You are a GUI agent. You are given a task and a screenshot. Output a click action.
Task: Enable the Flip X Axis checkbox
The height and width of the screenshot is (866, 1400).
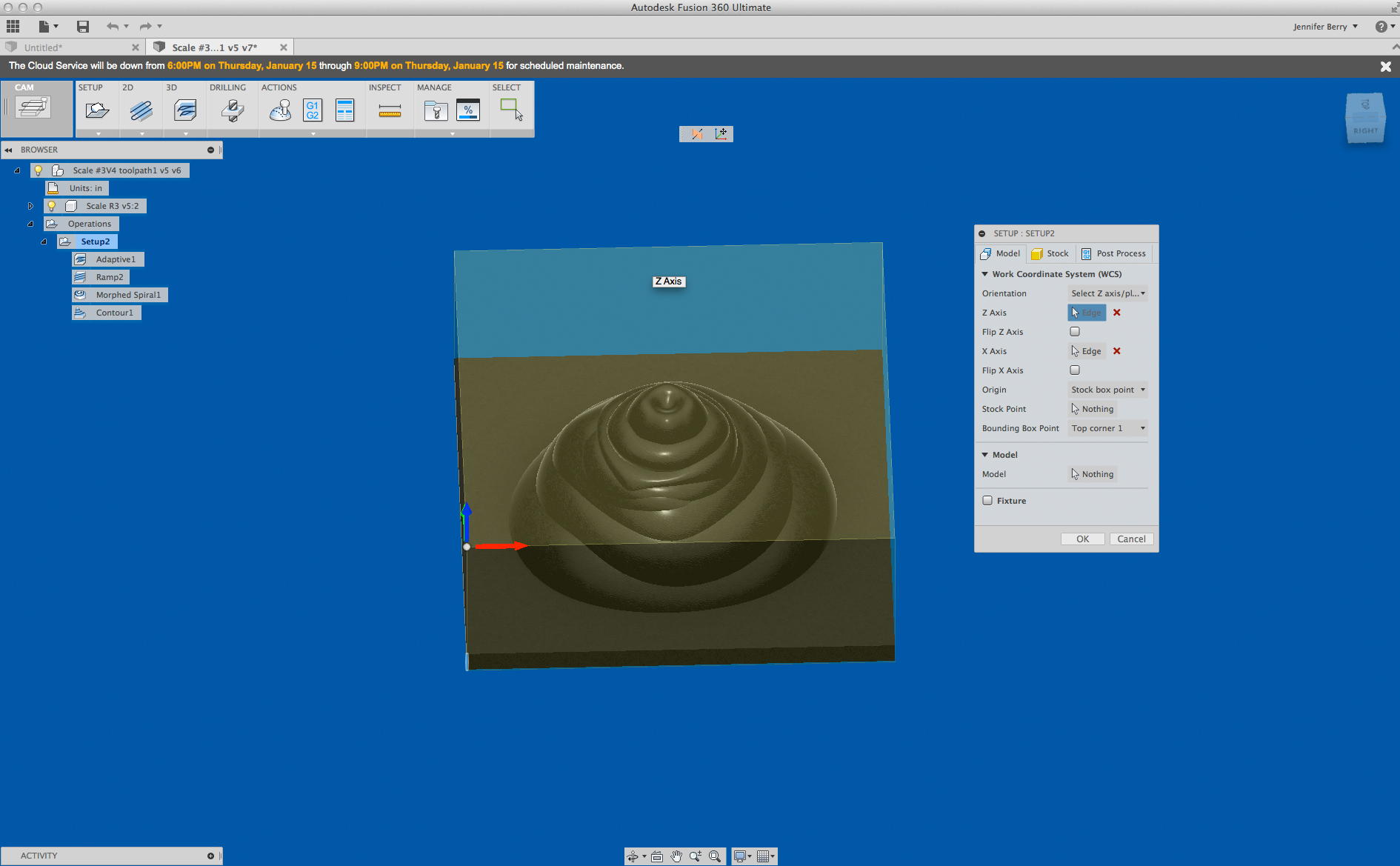(1075, 370)
